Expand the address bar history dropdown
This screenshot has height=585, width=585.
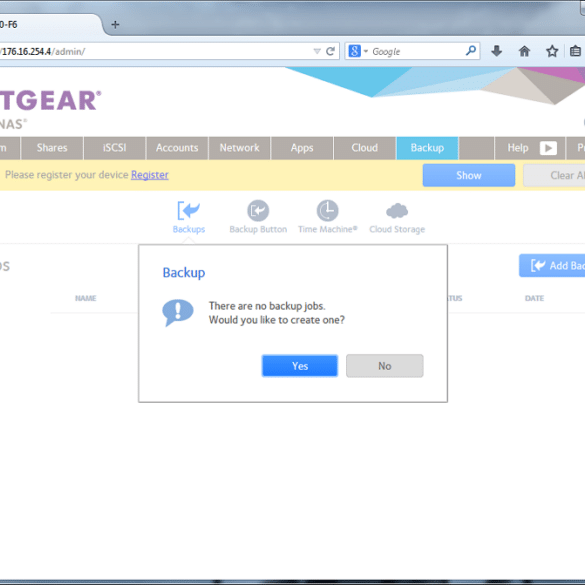317,51
